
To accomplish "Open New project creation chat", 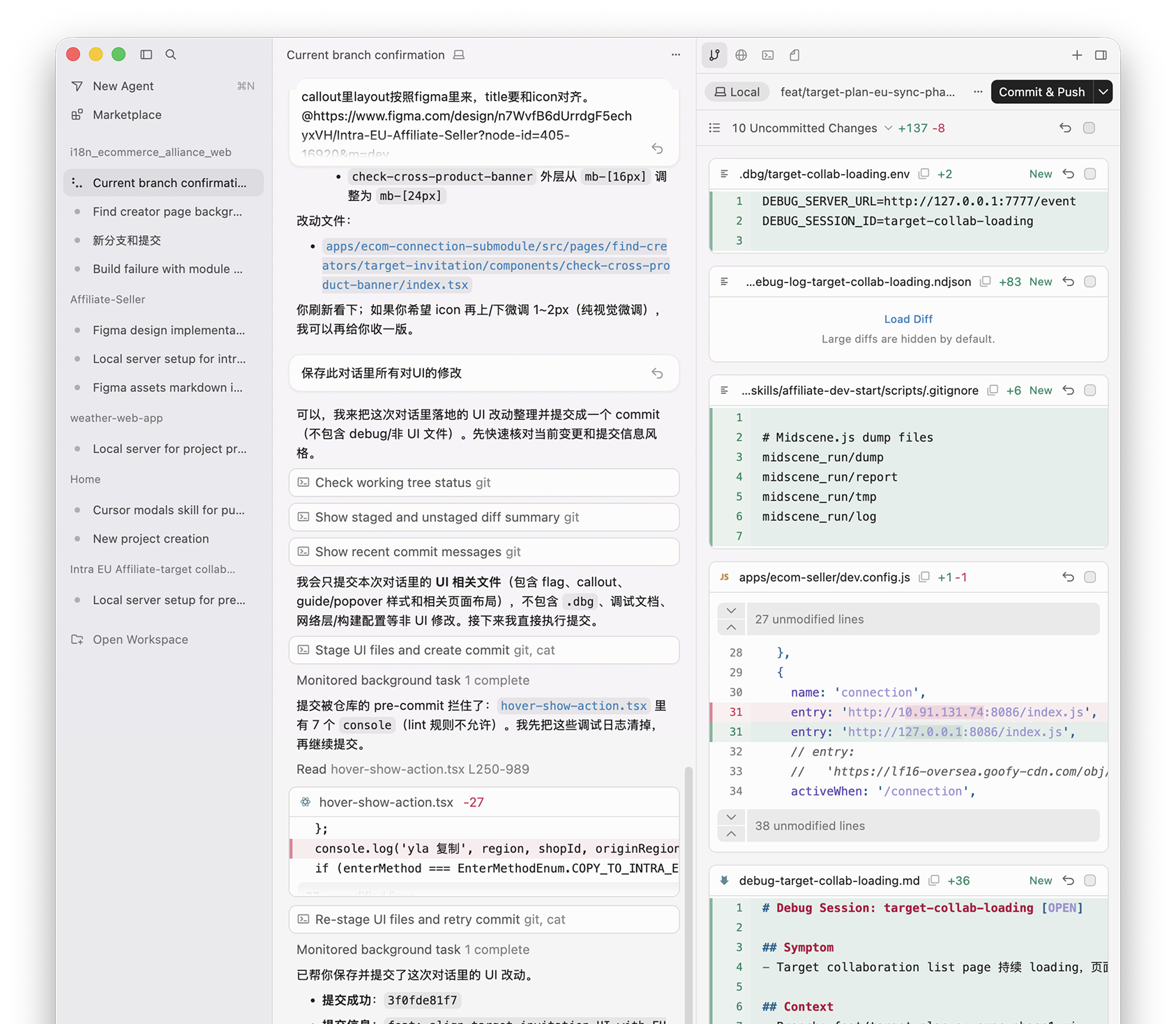I will 163,539.
